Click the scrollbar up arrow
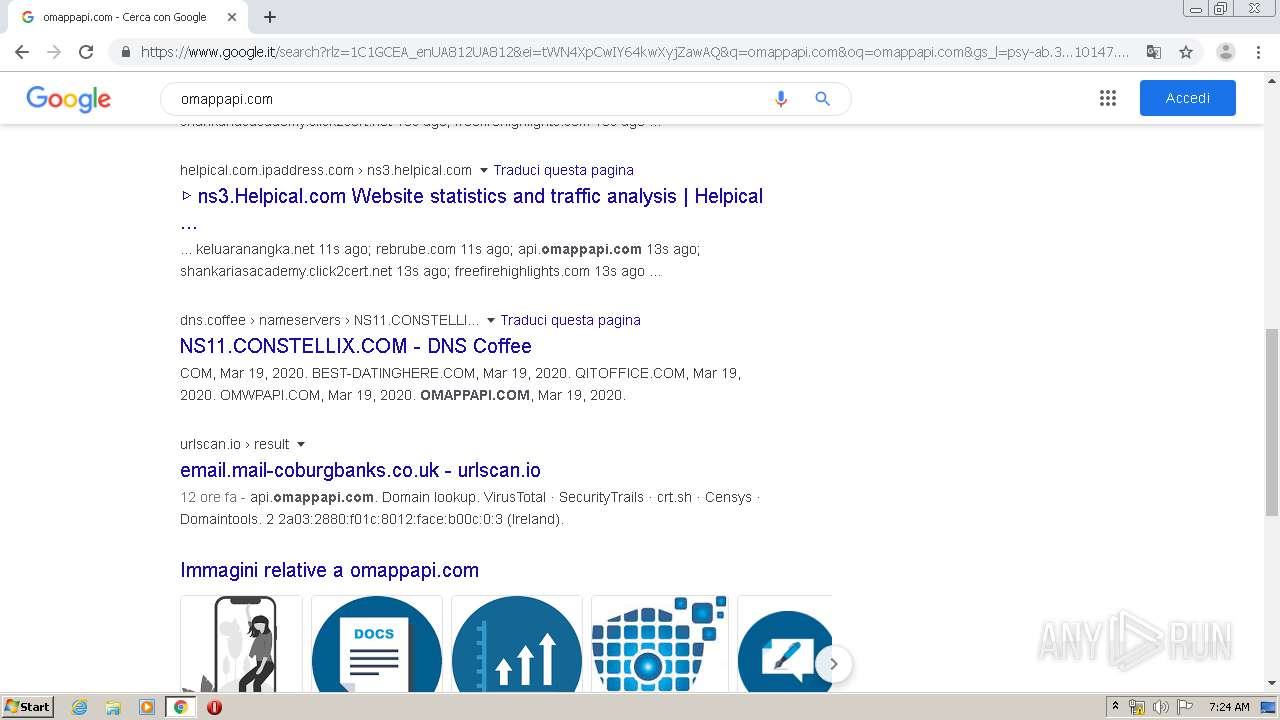The height and width of the screenshot is (720, 1280). pos(1272,79)
